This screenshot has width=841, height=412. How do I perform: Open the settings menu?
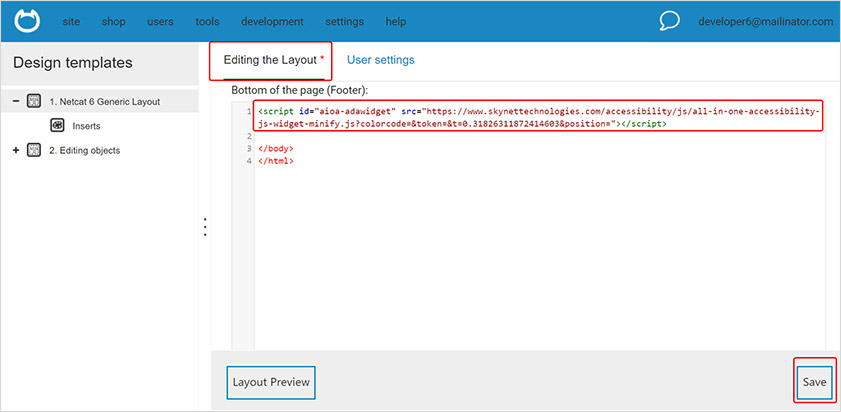point(344,21)
